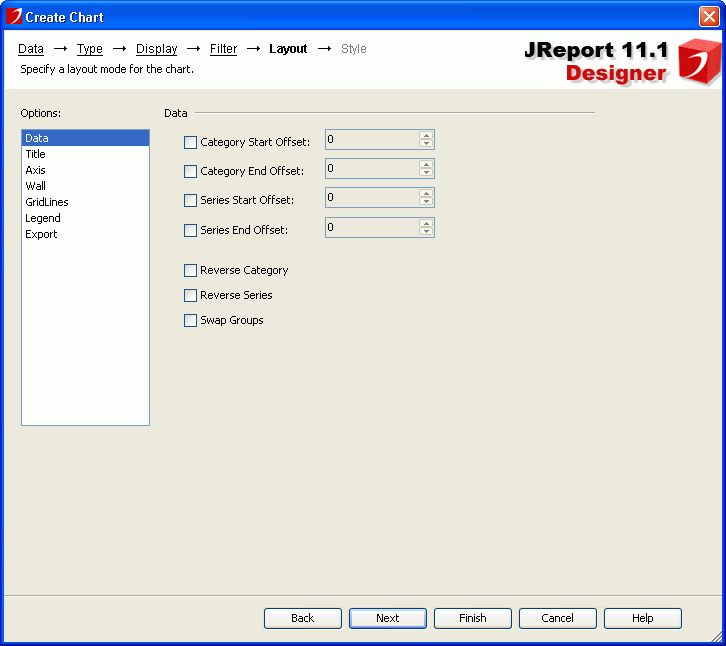Viewport: 726px width, 646px height.
Task: Enable the Category Start Offset checkbox
Action: pyautogui.click(x=191, y=143)
